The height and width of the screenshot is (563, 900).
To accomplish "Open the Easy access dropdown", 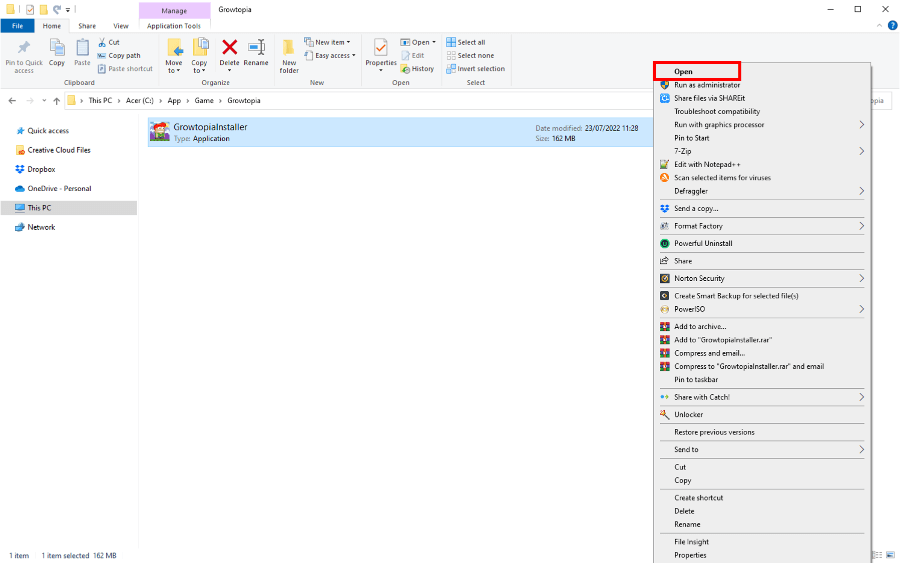I will (x=330, y=56).
